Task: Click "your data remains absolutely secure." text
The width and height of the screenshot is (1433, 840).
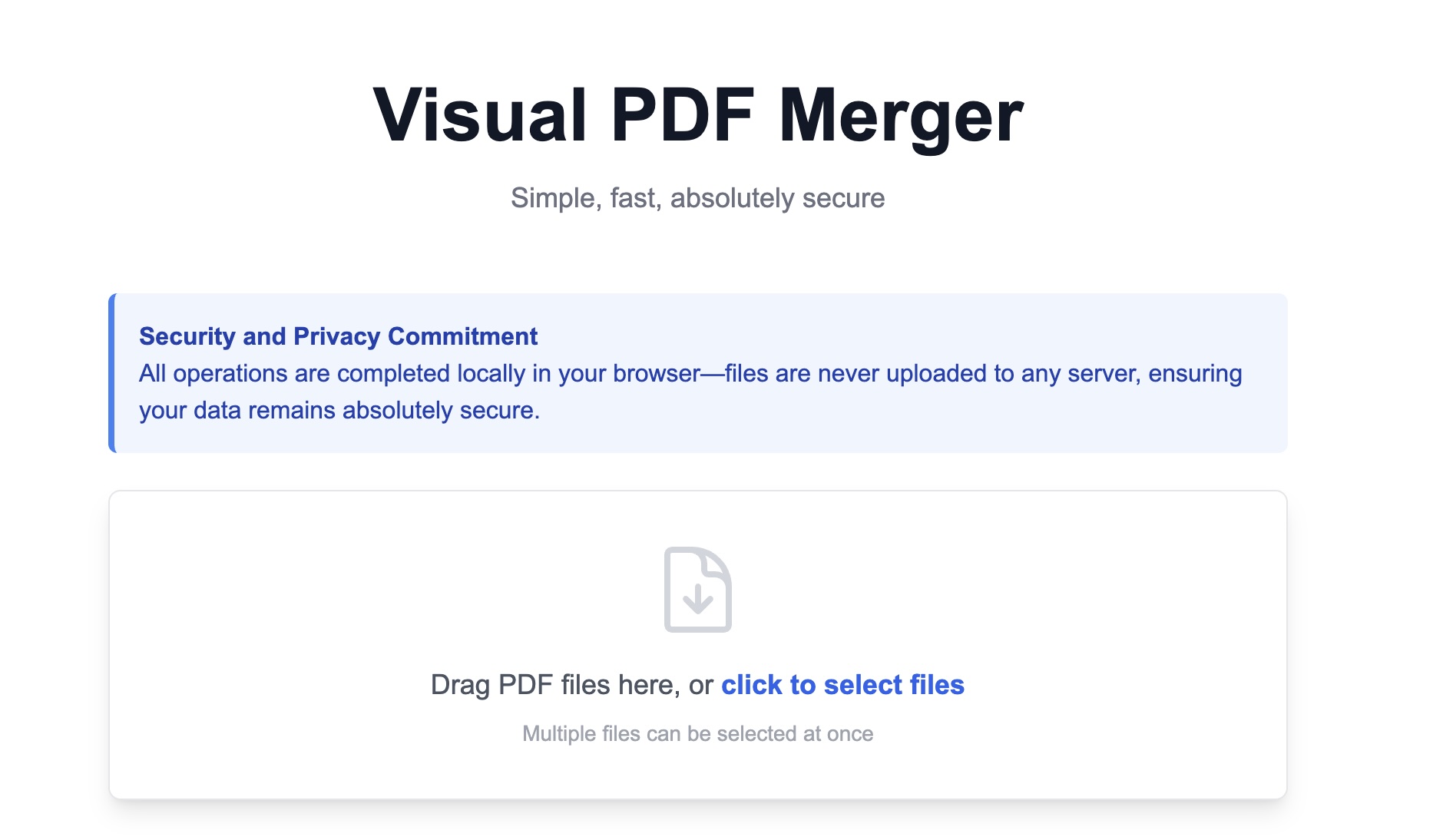Action: [339, 410]
